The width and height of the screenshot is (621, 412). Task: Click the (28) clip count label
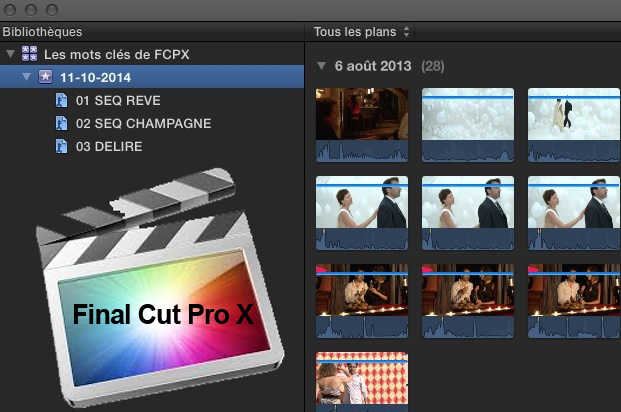tap(432, 66)
